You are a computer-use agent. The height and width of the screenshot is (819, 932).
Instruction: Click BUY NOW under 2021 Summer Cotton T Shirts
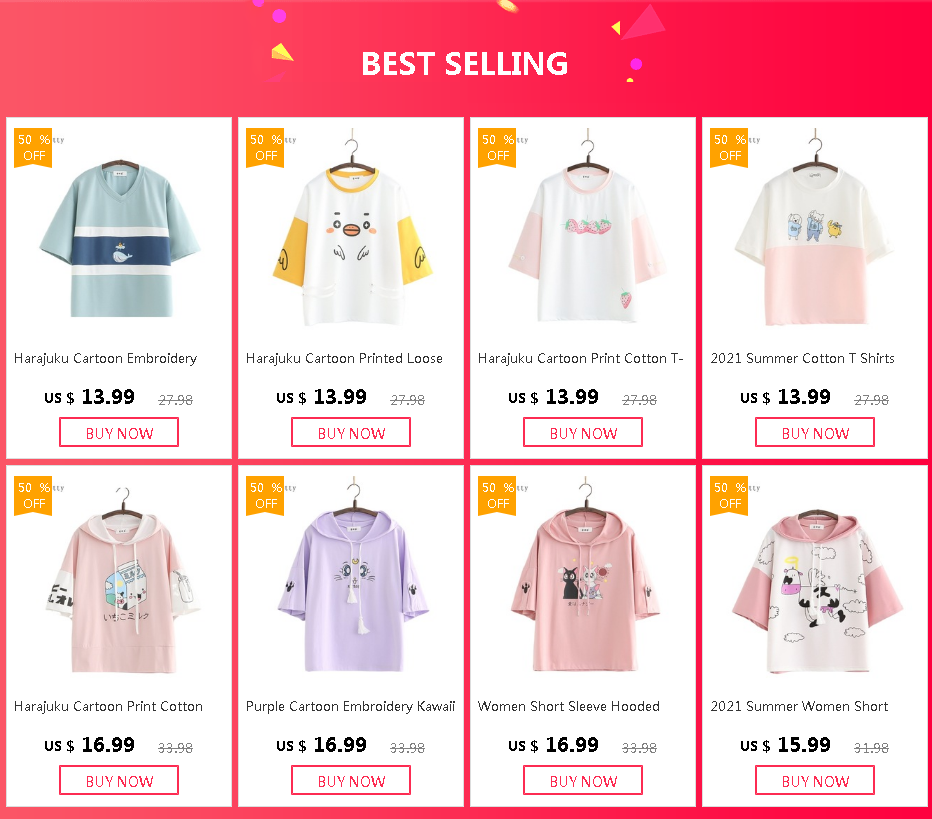[x=815, y=433]
